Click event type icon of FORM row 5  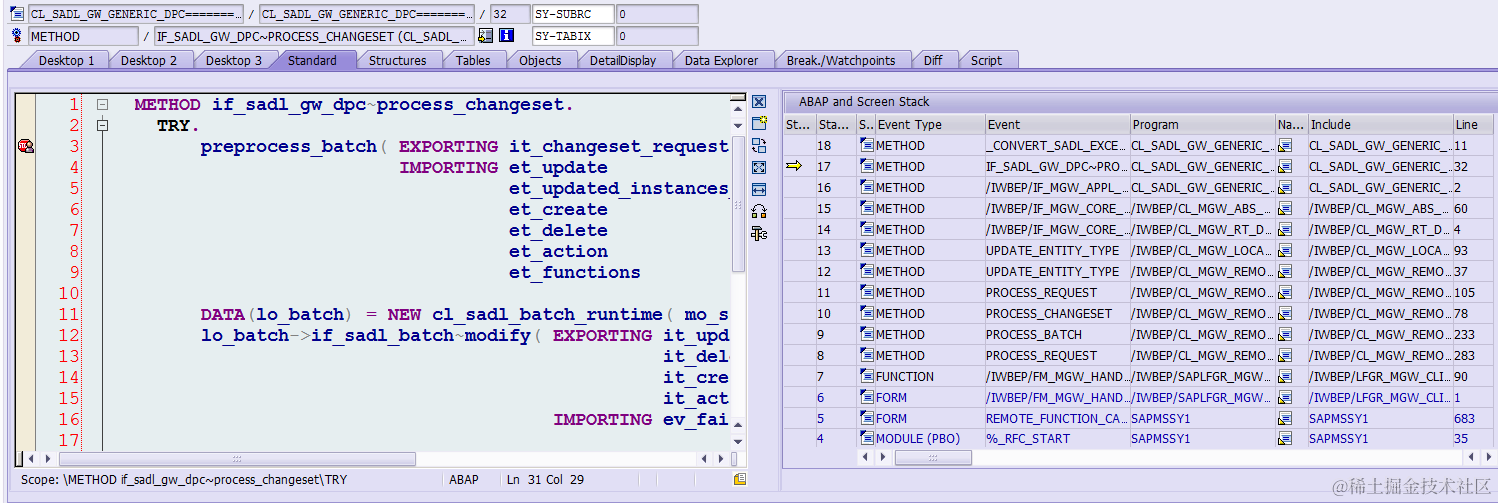point(867,419)
